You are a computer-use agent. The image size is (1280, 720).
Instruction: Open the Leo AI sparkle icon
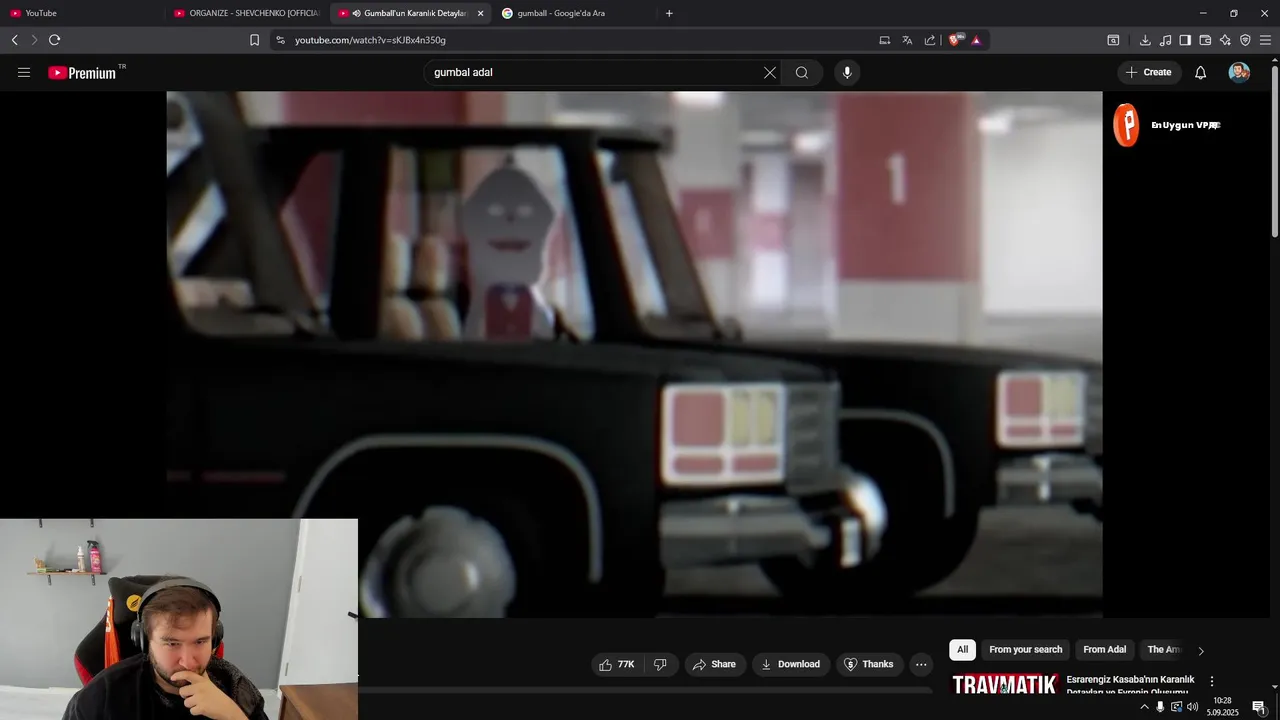[1225, 40]
